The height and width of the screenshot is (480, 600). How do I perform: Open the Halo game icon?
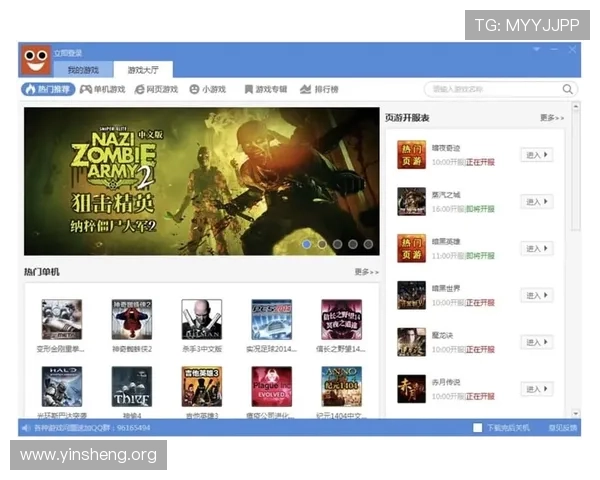point(62,386)
